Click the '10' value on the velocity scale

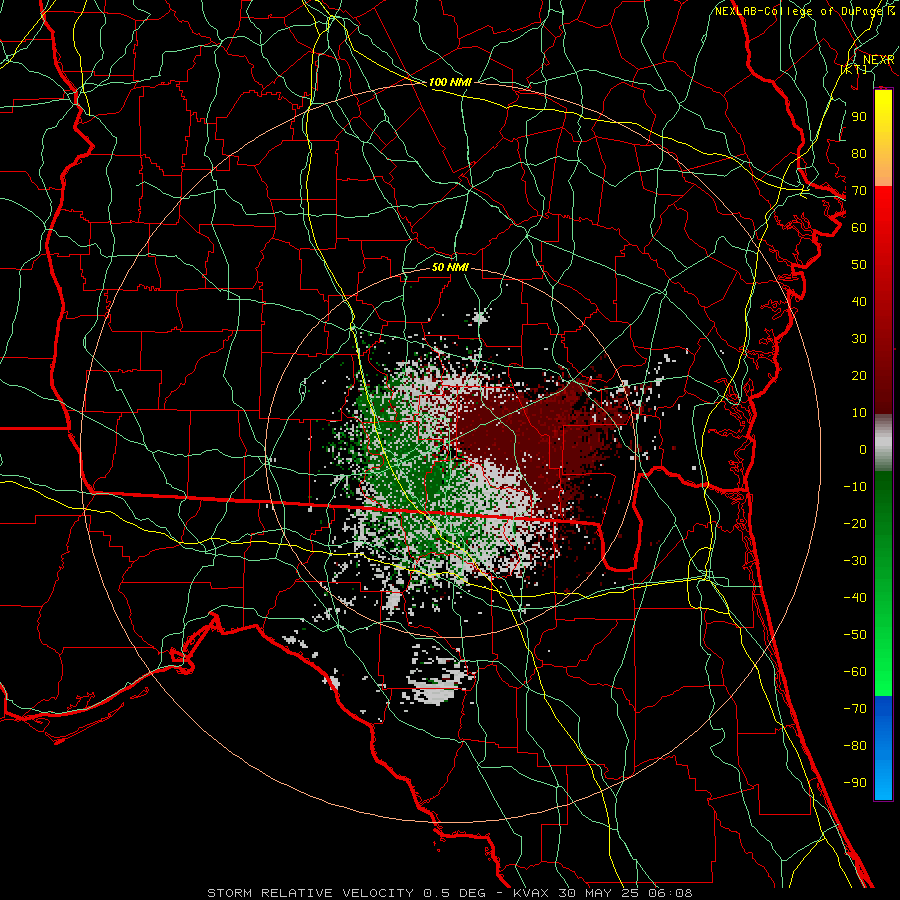(859, 413)
